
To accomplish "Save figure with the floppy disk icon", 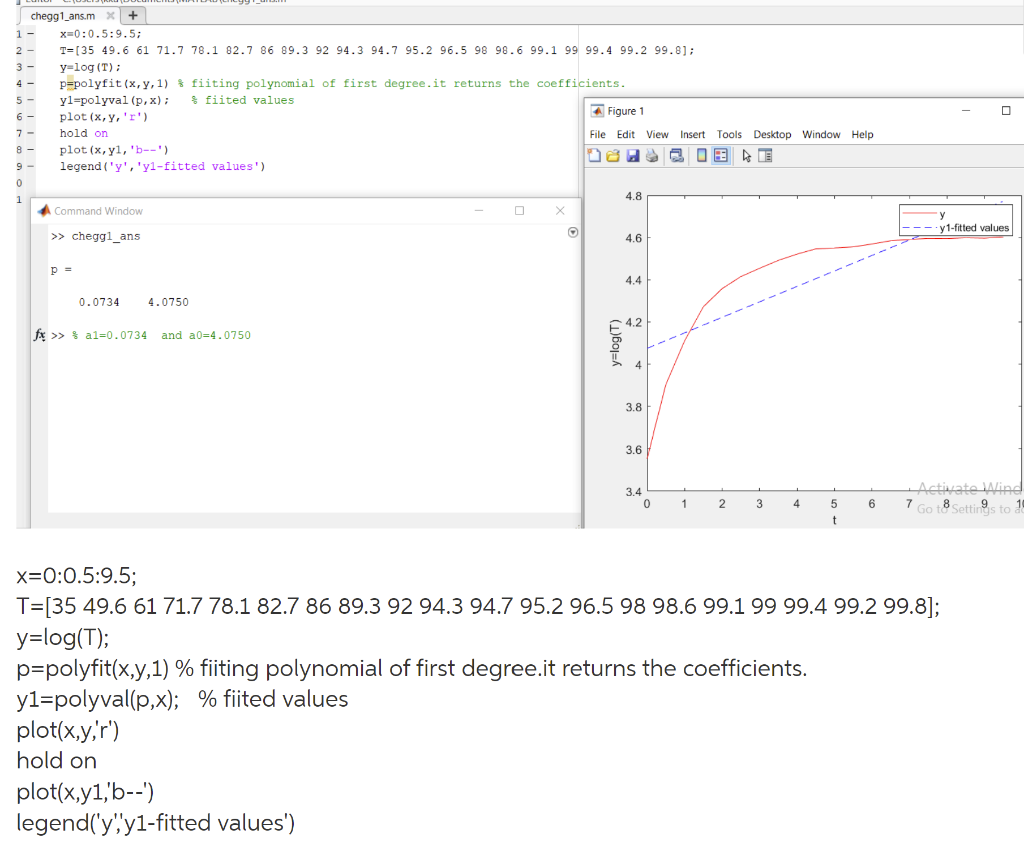I will 632,155.
